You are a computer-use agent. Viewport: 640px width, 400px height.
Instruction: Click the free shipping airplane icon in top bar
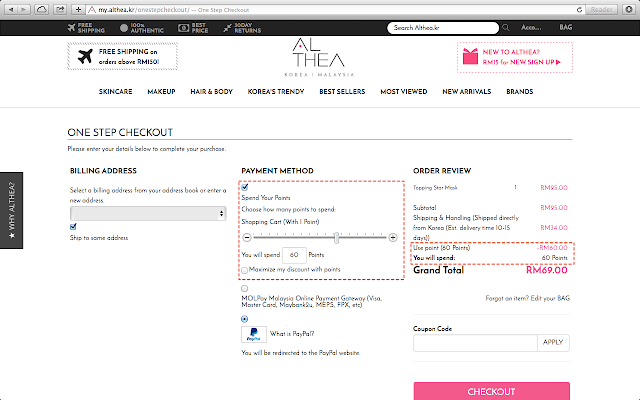[x=71, y=27]
